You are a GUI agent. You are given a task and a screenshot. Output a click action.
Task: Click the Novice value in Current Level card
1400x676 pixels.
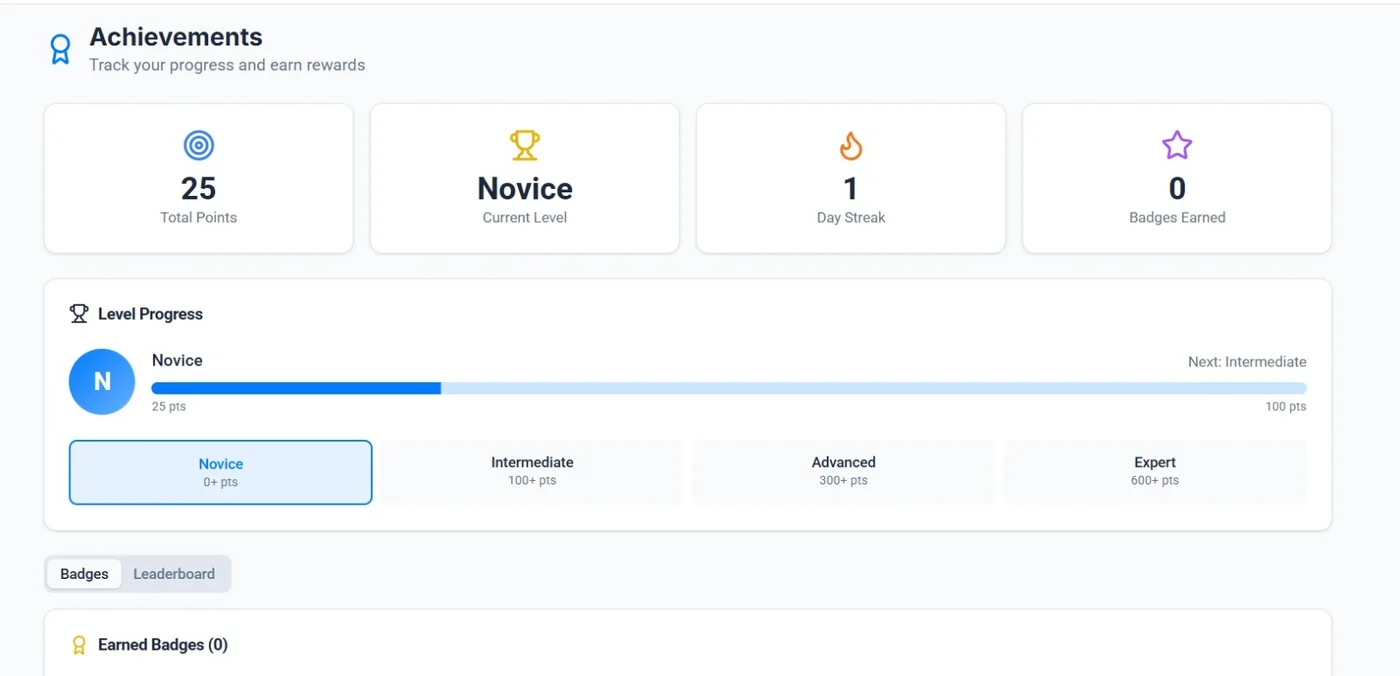click(x=525, y=188)
